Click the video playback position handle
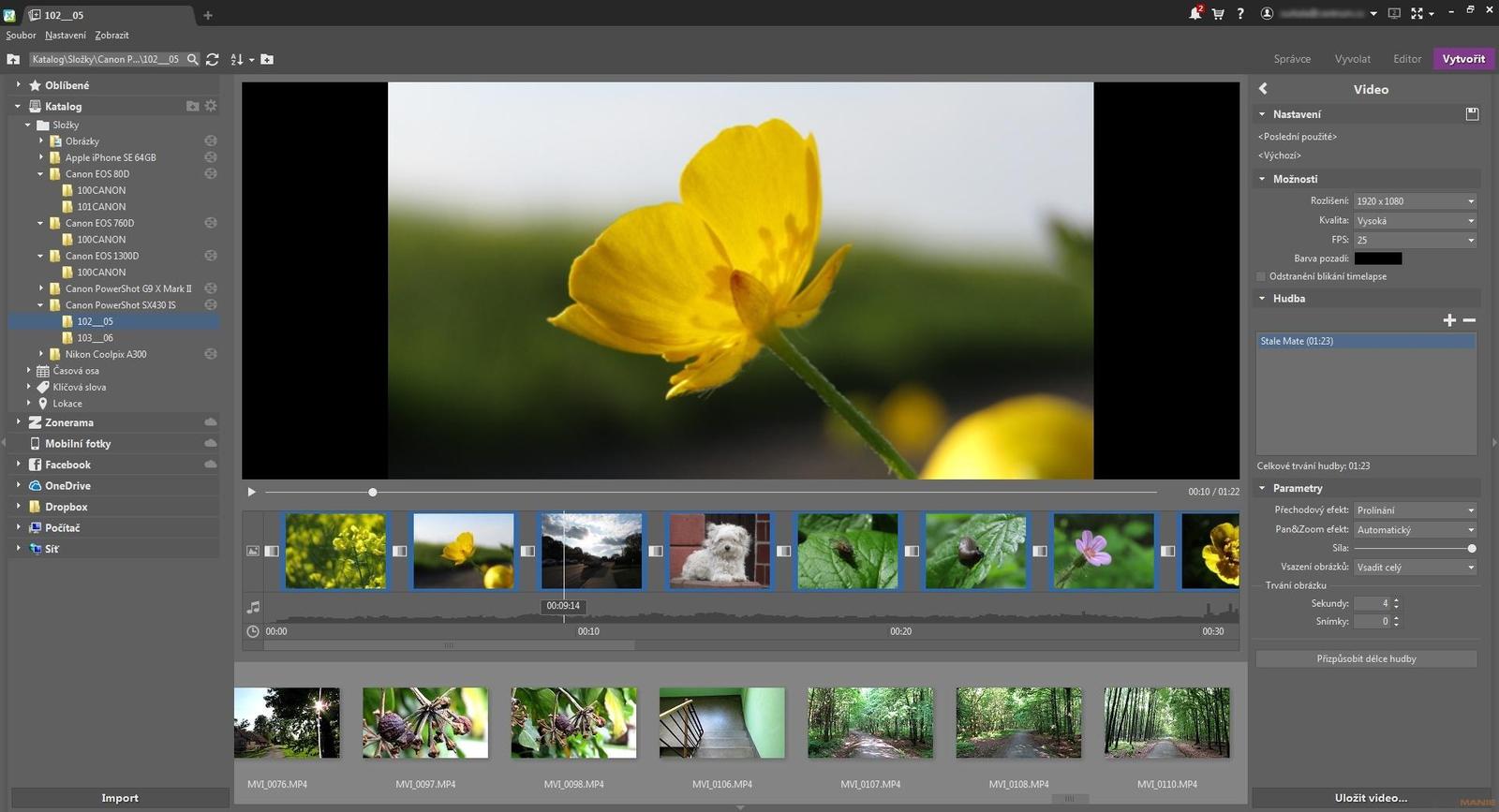This screenshot has width=1499, height=812. tap(373, 492)
